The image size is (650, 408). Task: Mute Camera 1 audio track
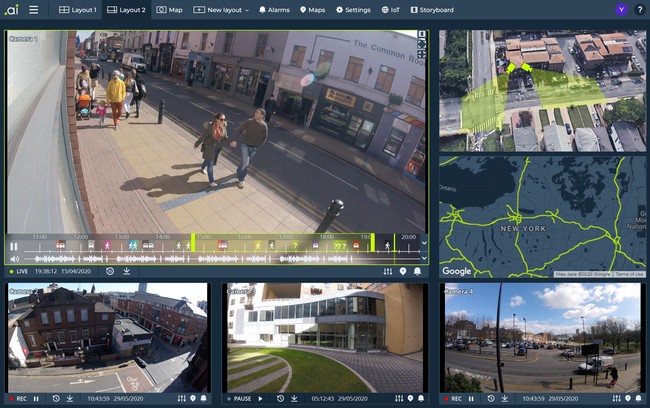[x=14, y=259]
